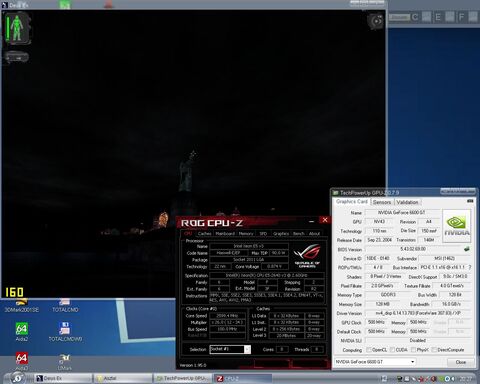Image resolution: width=480 pixels, height=384 pixels.
Task: Switch to the SPD tab in CPU-Z
Action: 263,234
